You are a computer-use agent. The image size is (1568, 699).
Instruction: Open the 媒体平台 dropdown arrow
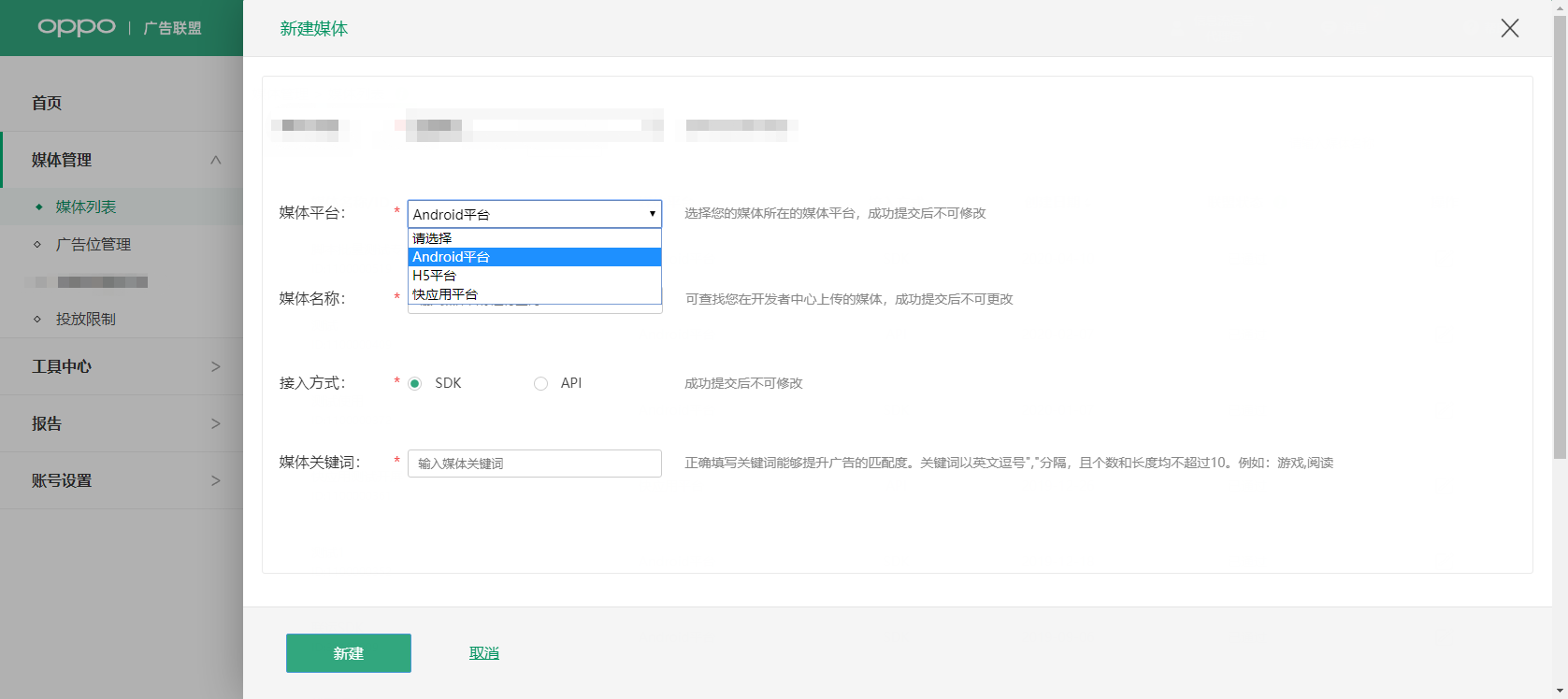pos(652,214)
